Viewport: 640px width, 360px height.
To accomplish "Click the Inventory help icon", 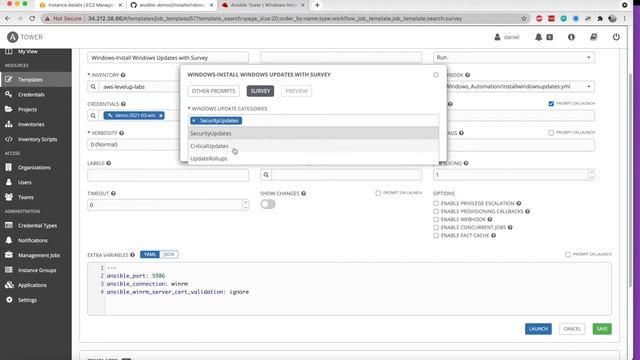I will [123, 75].
